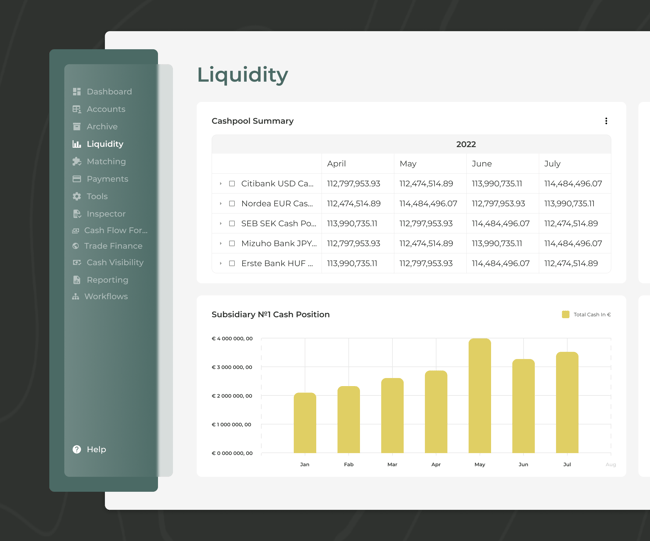Click the Payments card icon

pos(77,179)
